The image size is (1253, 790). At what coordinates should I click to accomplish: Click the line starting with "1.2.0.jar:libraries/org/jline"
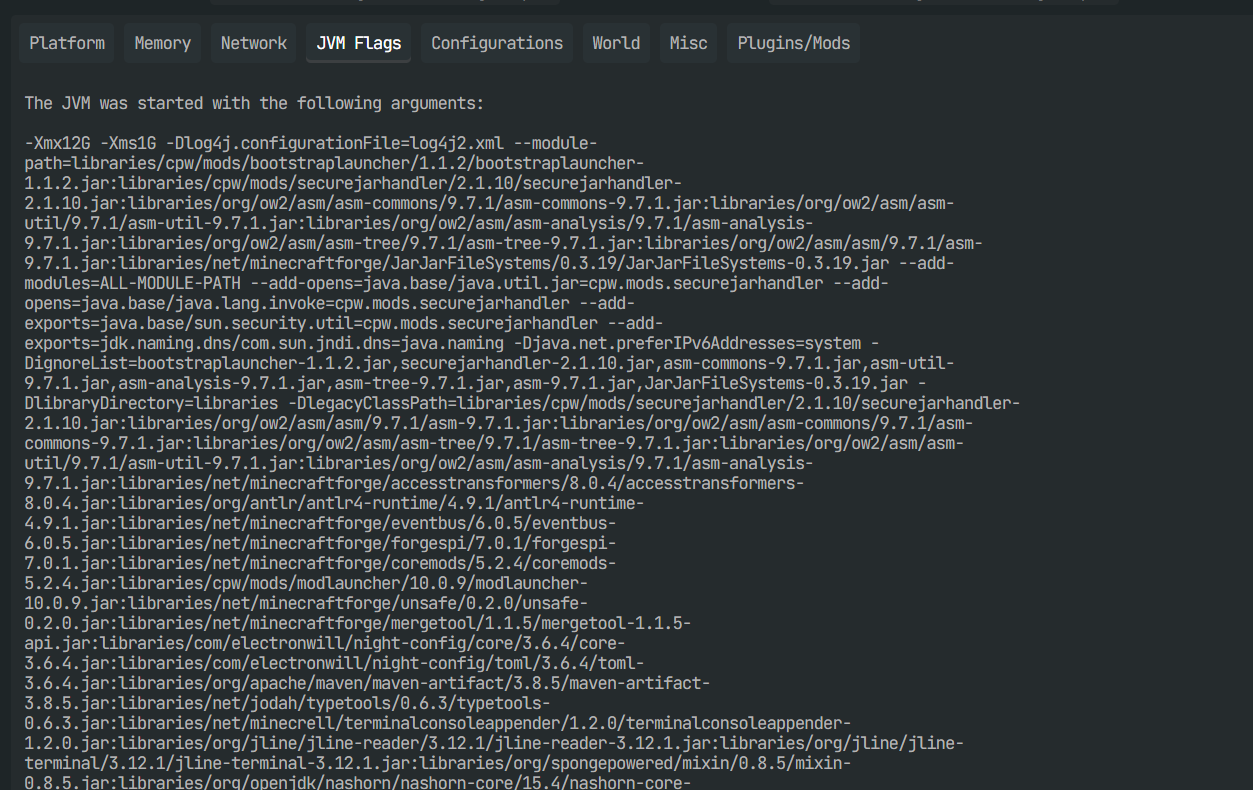coord(495,743)
